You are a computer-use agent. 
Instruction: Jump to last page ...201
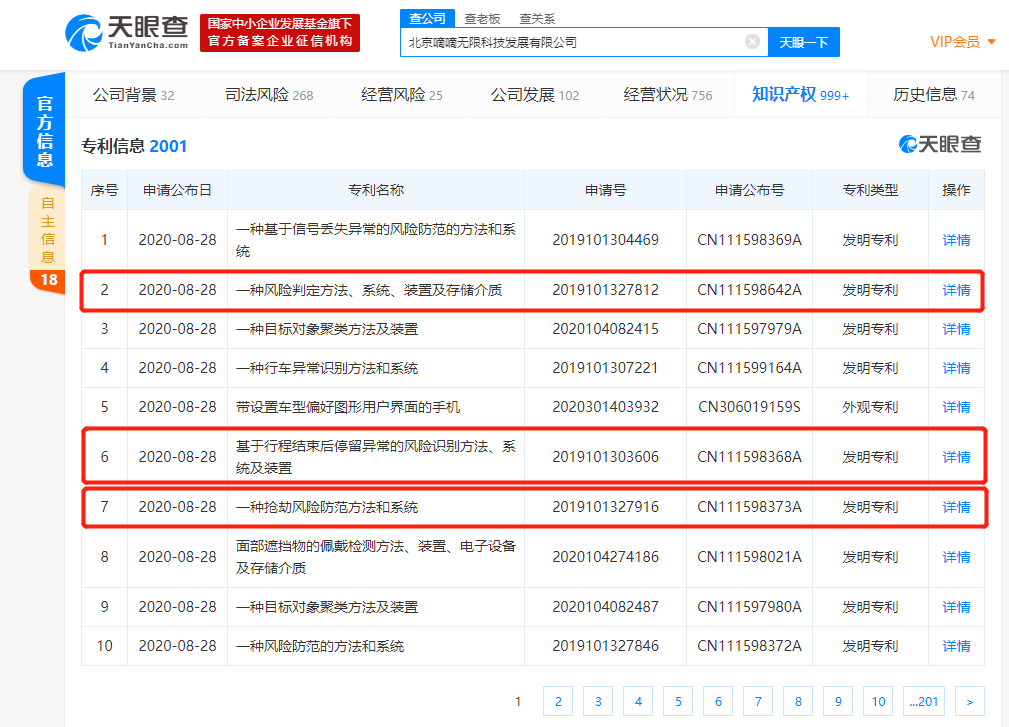pyautogui.click(x=923, y=701)
